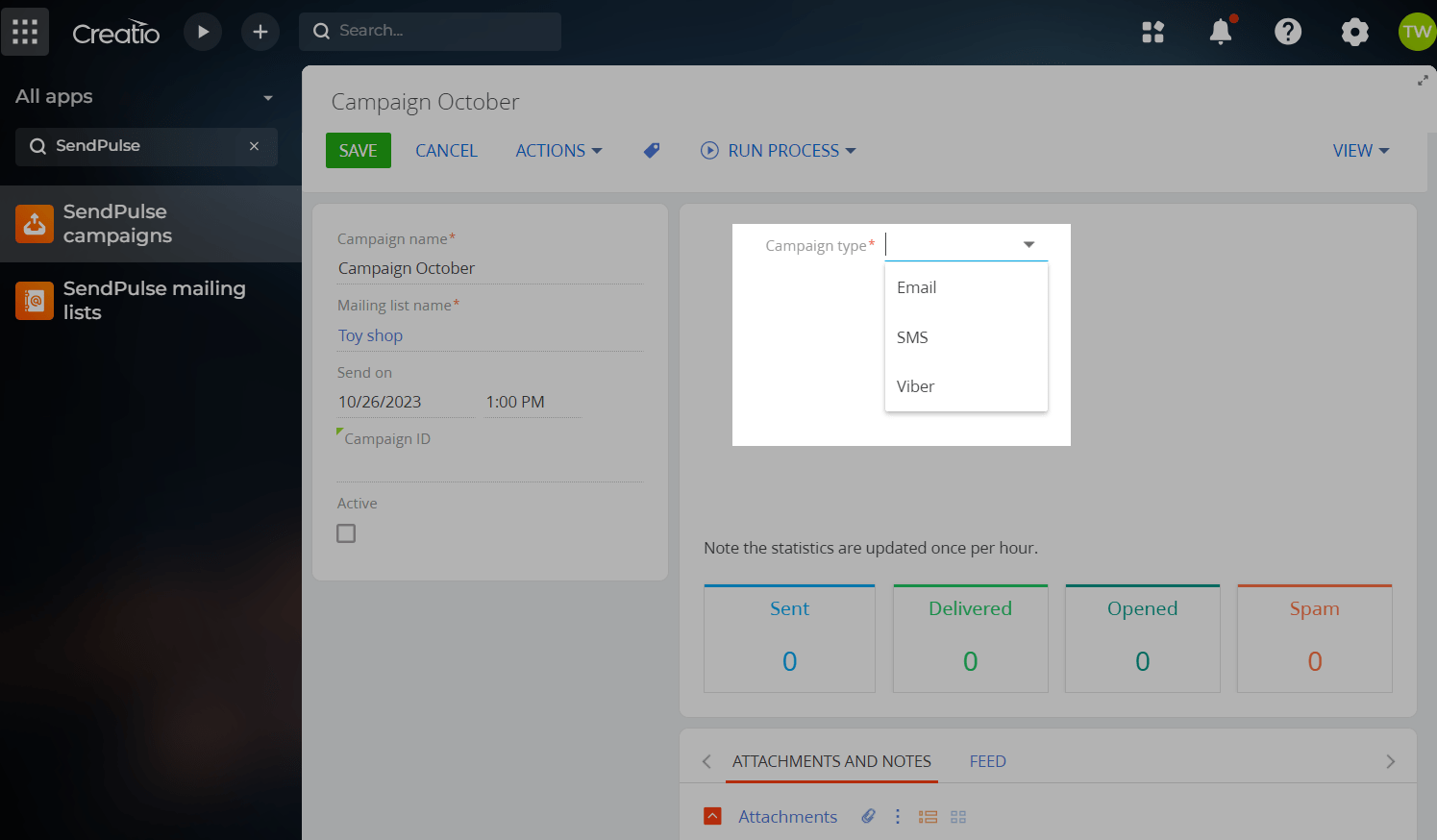Save the campaign
This screenshot has height=840, width=1437.
(x=359, y=151)
